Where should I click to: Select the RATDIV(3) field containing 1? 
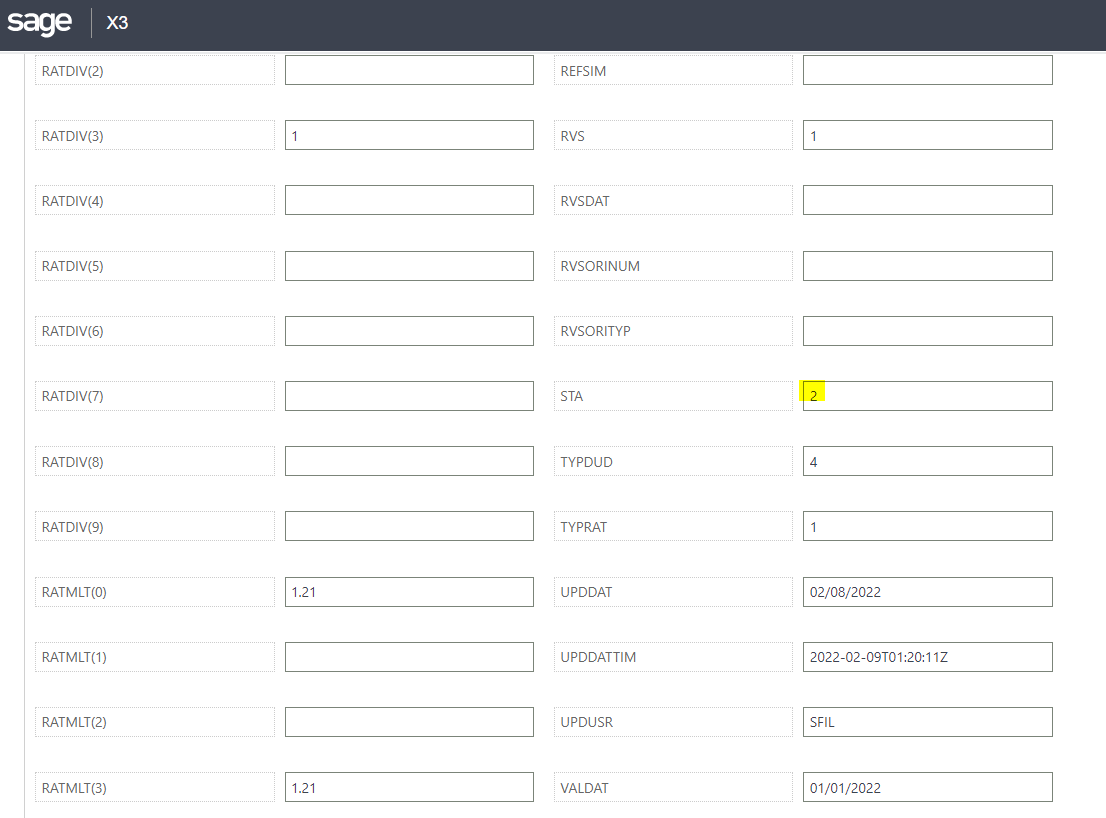409,135
